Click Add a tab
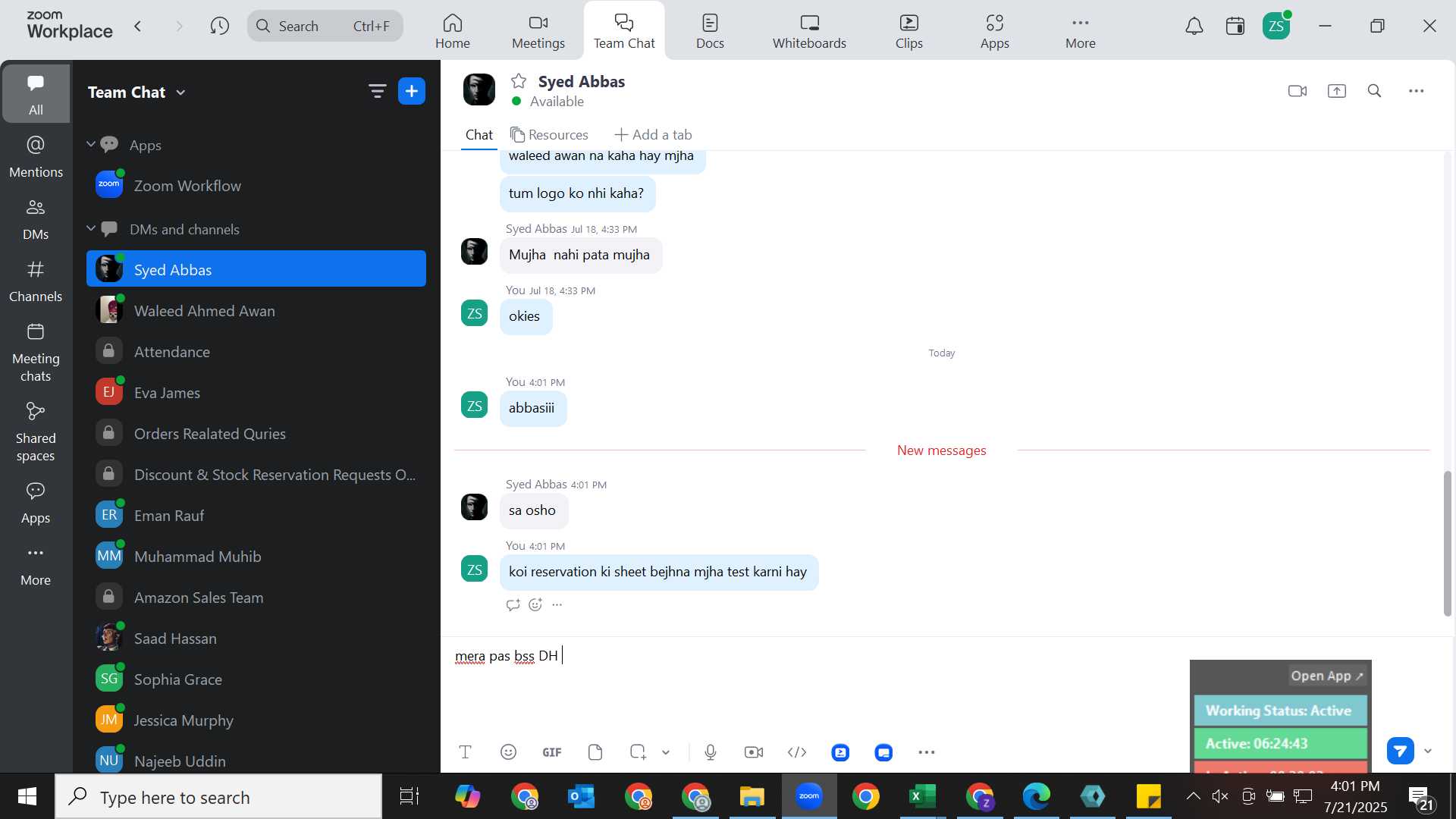 [x=653, y=135]
